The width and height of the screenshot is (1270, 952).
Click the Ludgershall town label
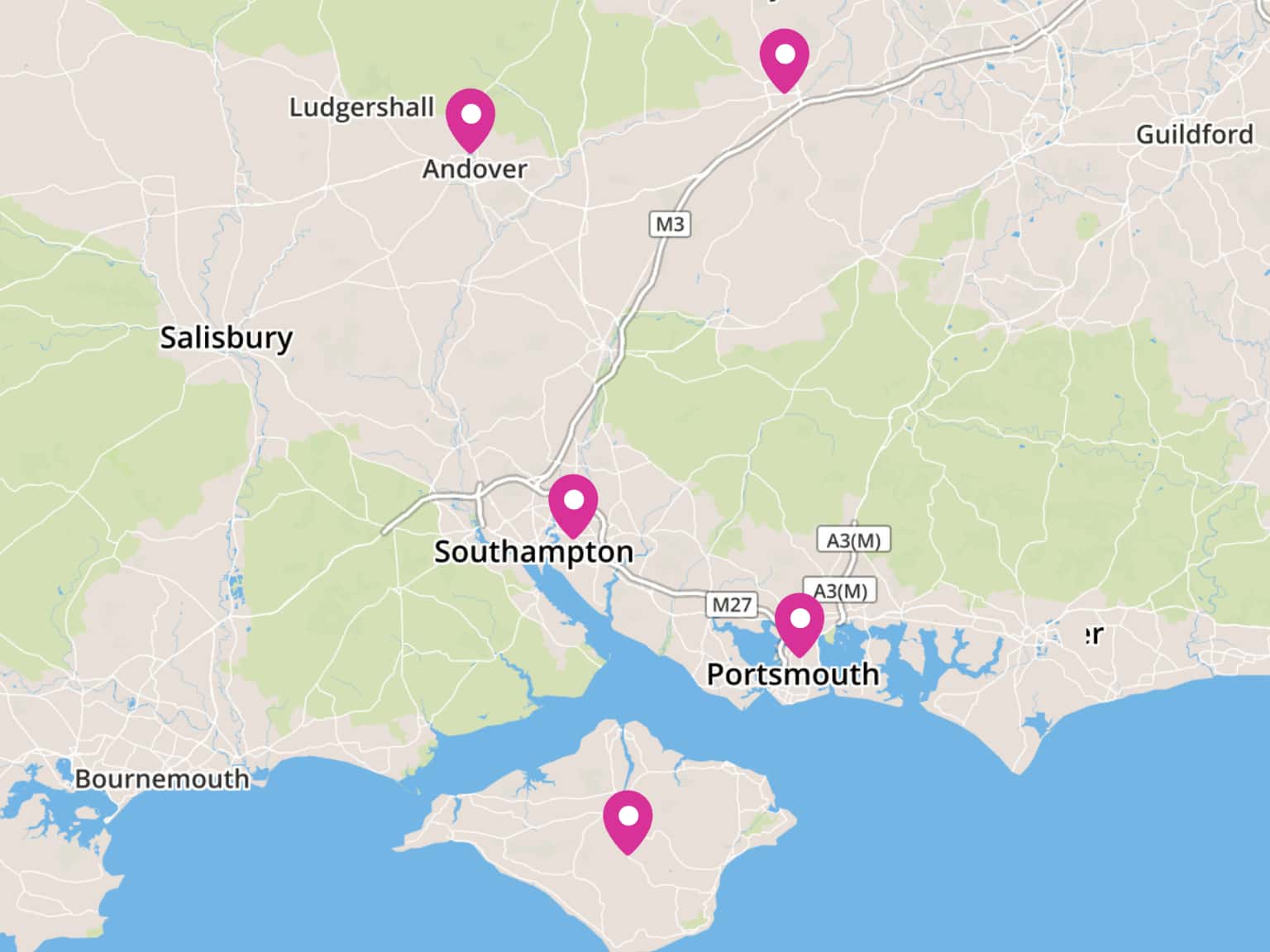point(361,107)
